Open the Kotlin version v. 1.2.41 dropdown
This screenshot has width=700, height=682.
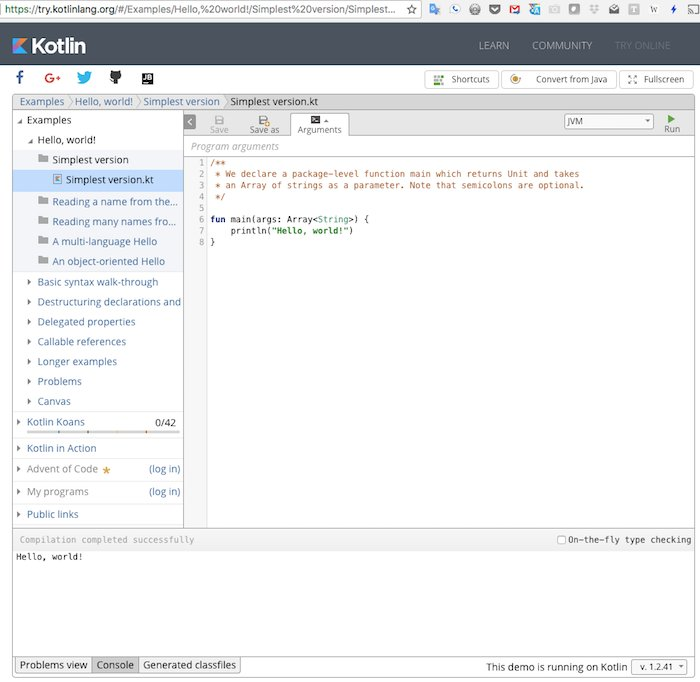659,666
